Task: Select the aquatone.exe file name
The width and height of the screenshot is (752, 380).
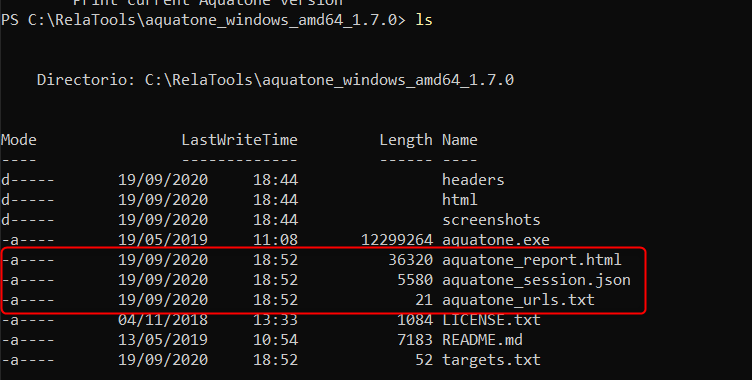Action: pyautogui.click(x=496, y=240)
